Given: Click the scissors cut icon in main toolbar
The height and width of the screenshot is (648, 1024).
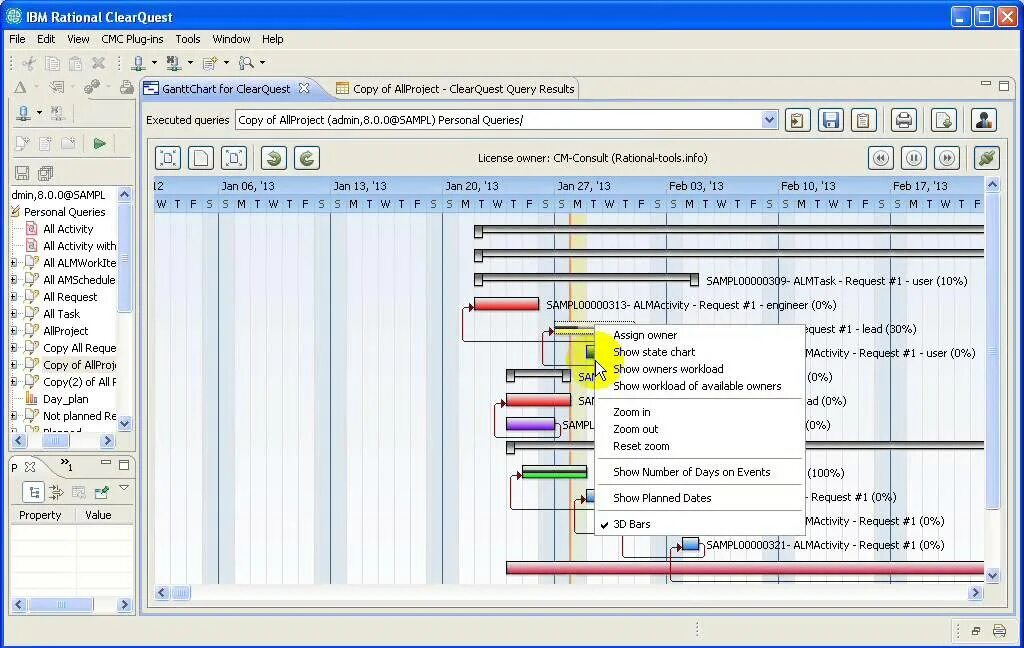Looking at the screenshot, I should point(29,63).
